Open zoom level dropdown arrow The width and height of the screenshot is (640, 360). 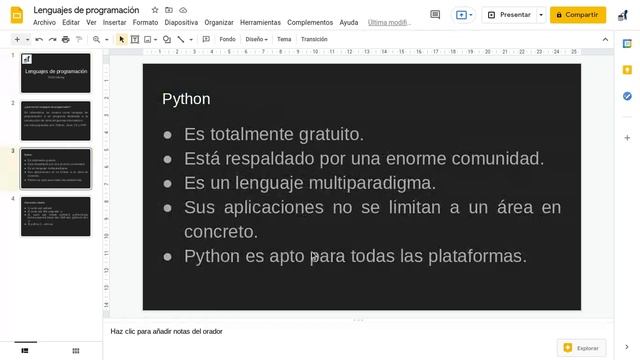point(107,40)
